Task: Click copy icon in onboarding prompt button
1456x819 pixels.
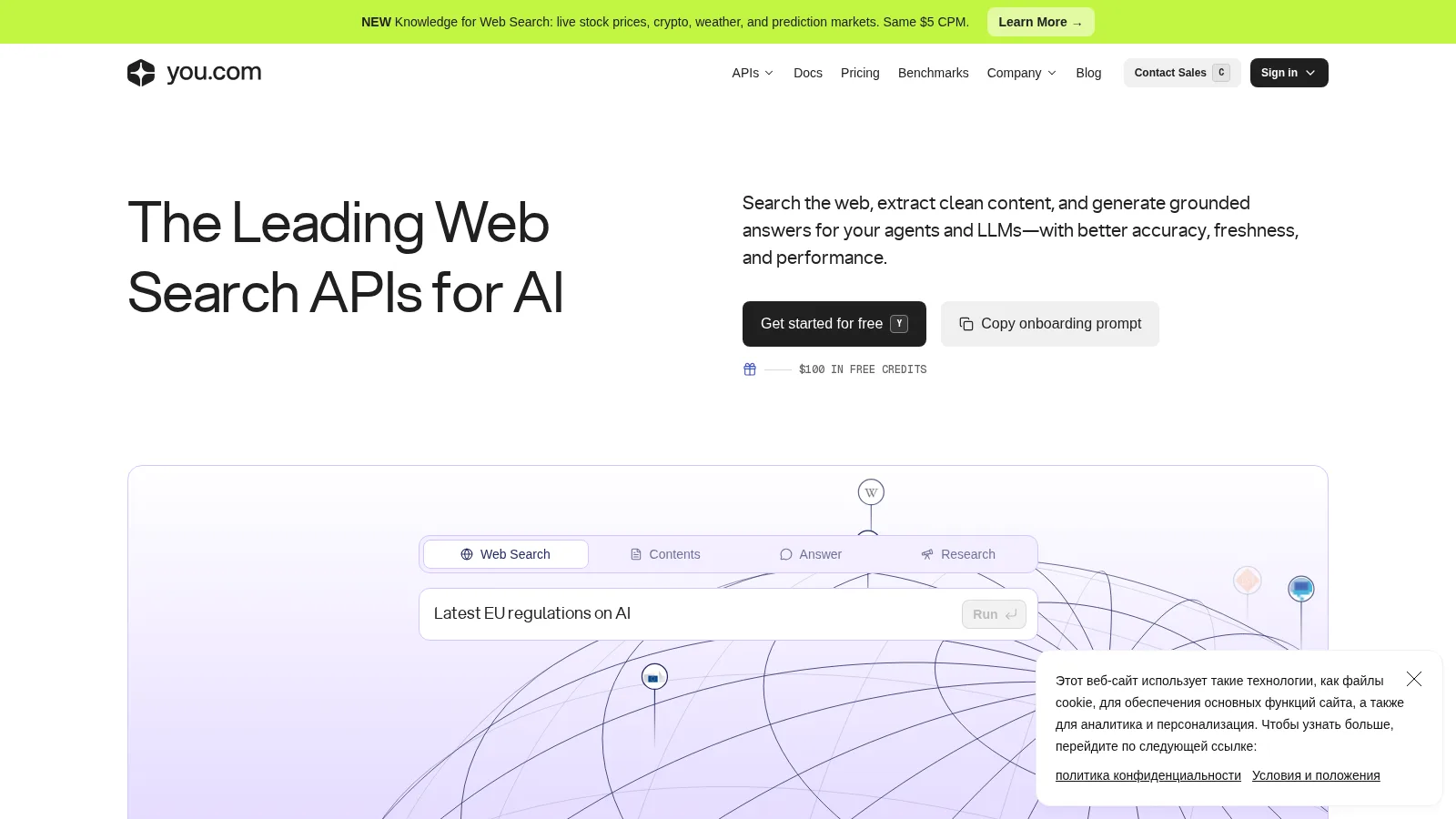Action: click(966, 324)
